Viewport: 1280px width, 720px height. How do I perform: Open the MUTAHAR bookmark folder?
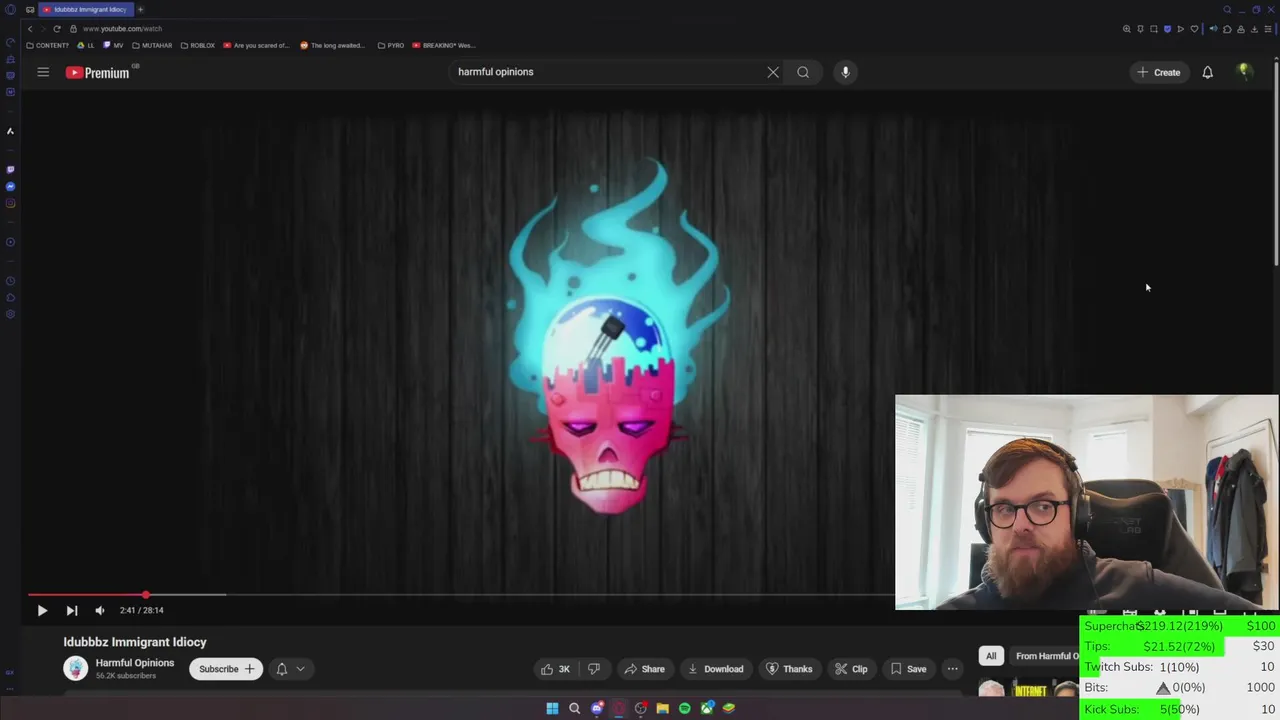tap(152, 45)
